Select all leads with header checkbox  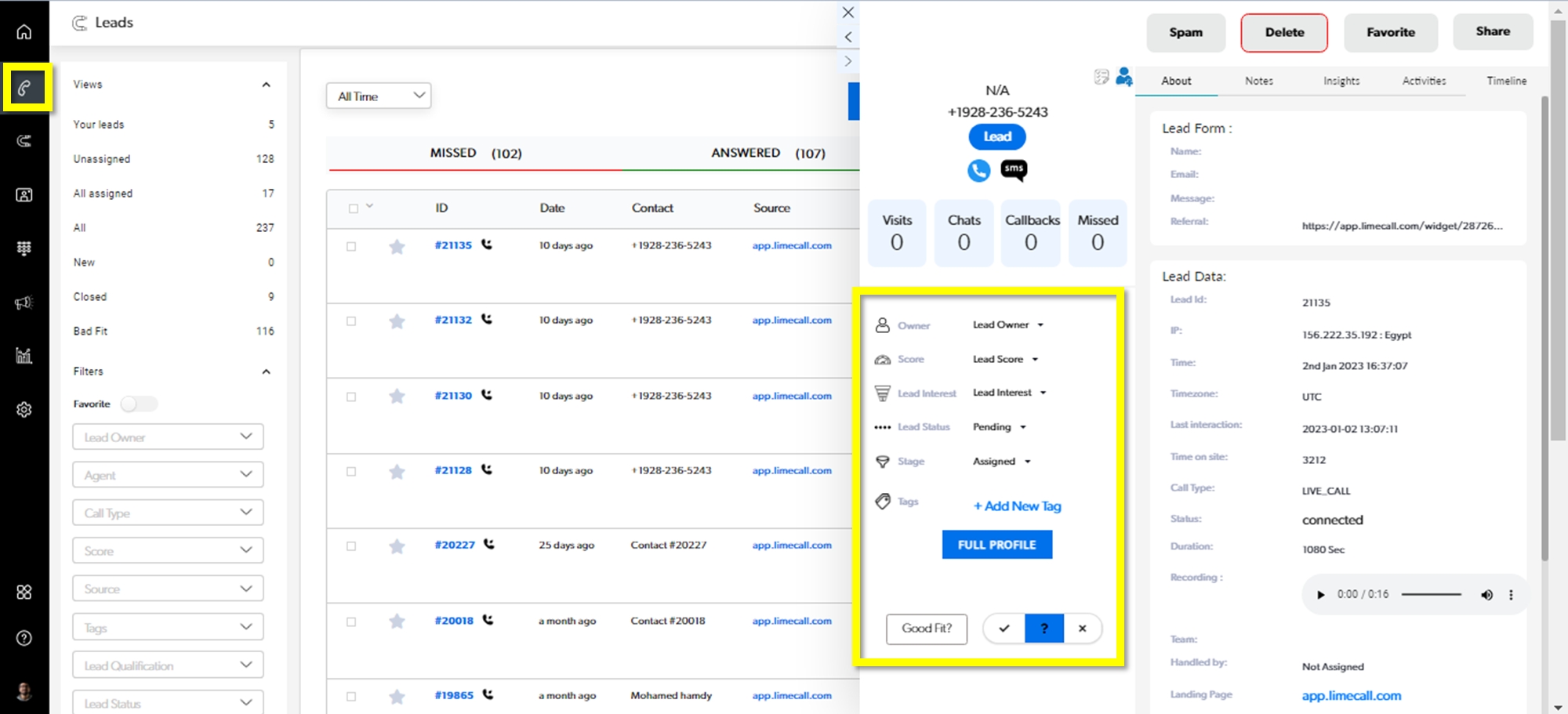pyautogui.click(x=354, y=208)
